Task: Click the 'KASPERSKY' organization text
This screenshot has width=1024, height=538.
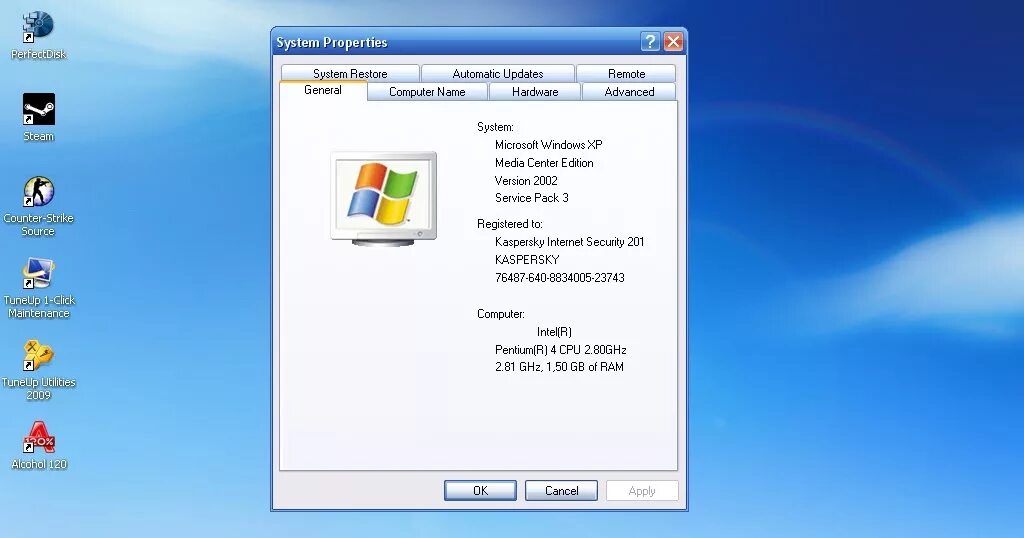Action: click(x=527, y=260)
